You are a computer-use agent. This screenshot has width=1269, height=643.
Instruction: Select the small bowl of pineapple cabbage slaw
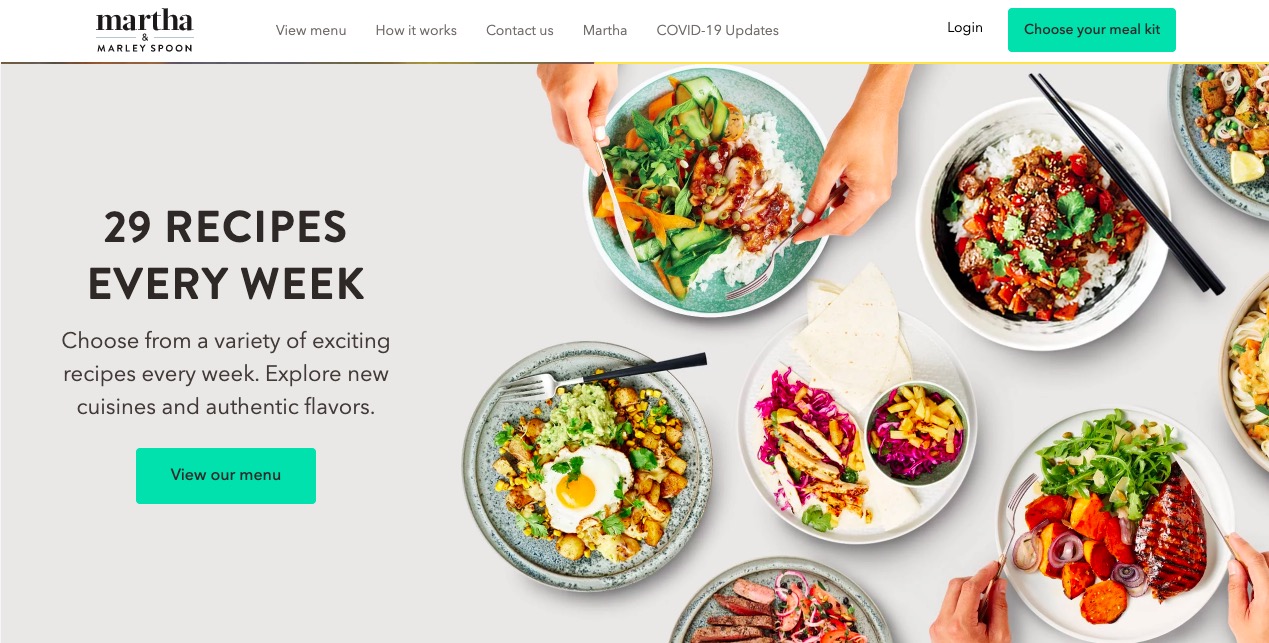pos(916,432)
